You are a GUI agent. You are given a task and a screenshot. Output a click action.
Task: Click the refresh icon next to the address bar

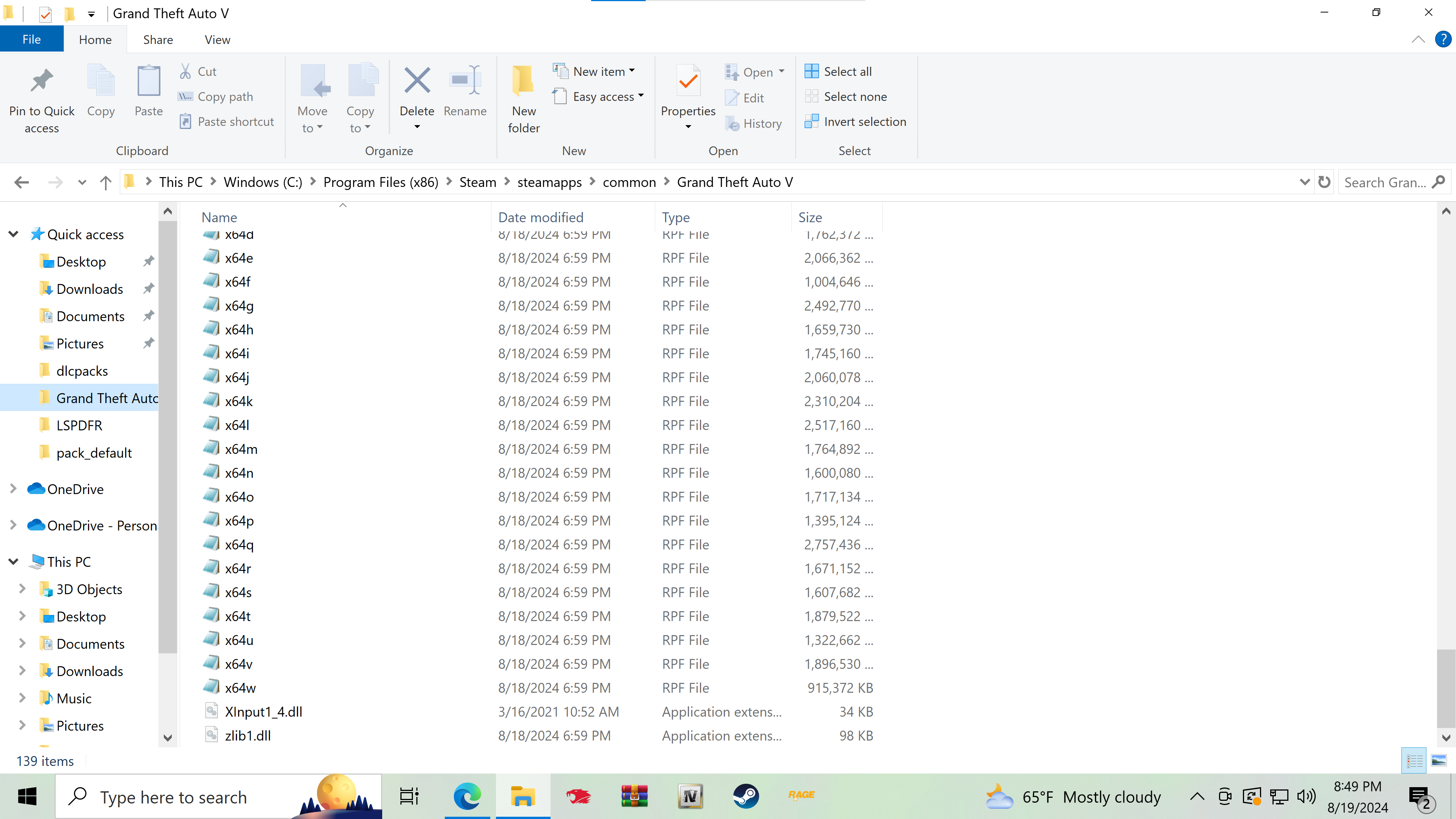(x=1324, y=182)
